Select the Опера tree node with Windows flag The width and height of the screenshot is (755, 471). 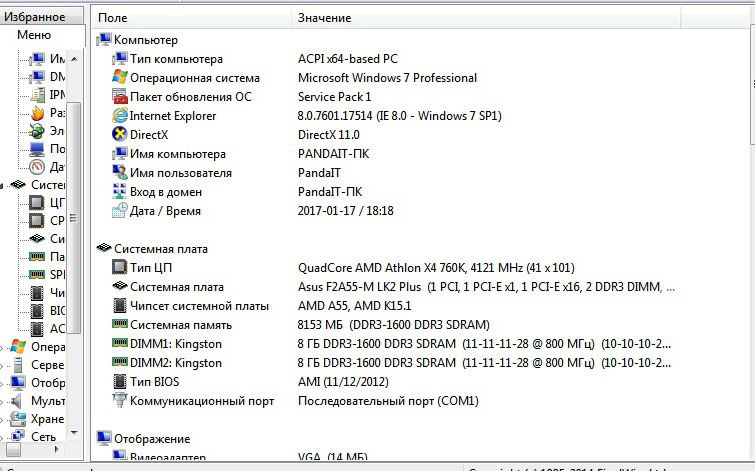38,347
